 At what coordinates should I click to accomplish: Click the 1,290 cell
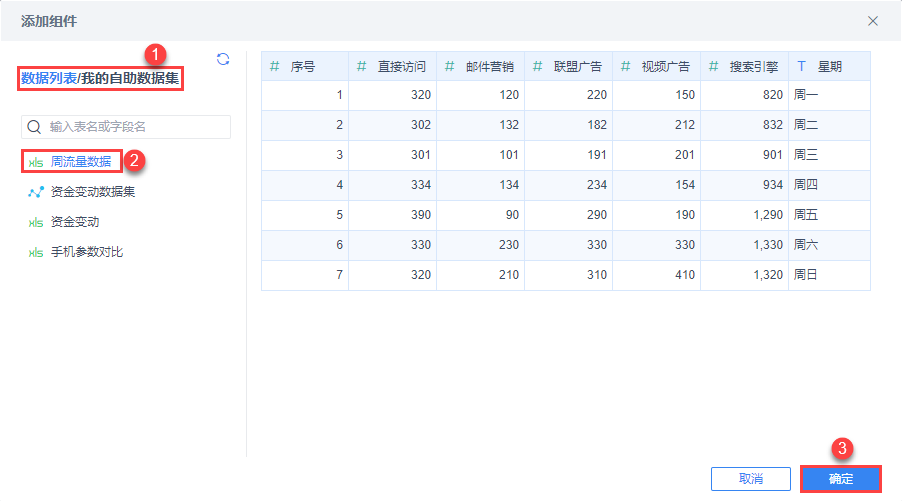[745, 215]
